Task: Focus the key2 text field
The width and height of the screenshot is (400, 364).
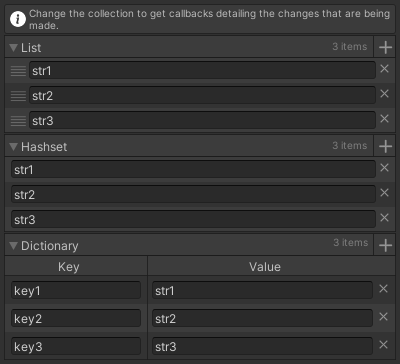Action: click(76, 318)
